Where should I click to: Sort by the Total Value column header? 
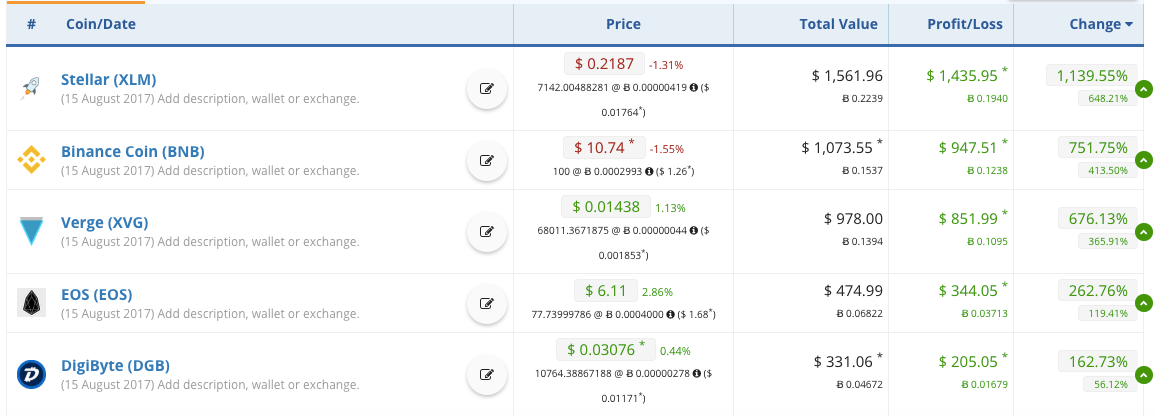(838, 24)
